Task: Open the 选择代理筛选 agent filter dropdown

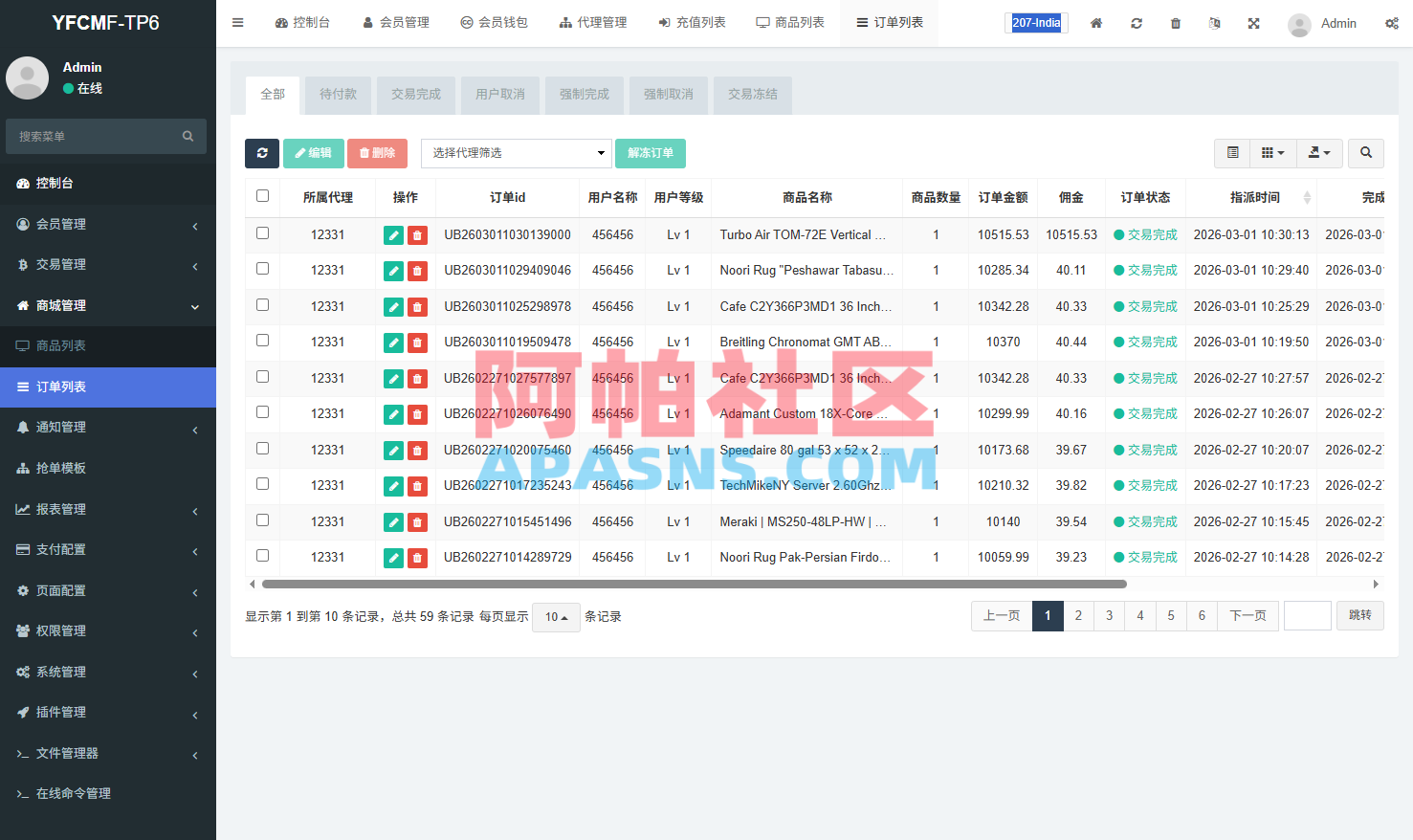Action: pyautogui.click(x=517, y=153)
